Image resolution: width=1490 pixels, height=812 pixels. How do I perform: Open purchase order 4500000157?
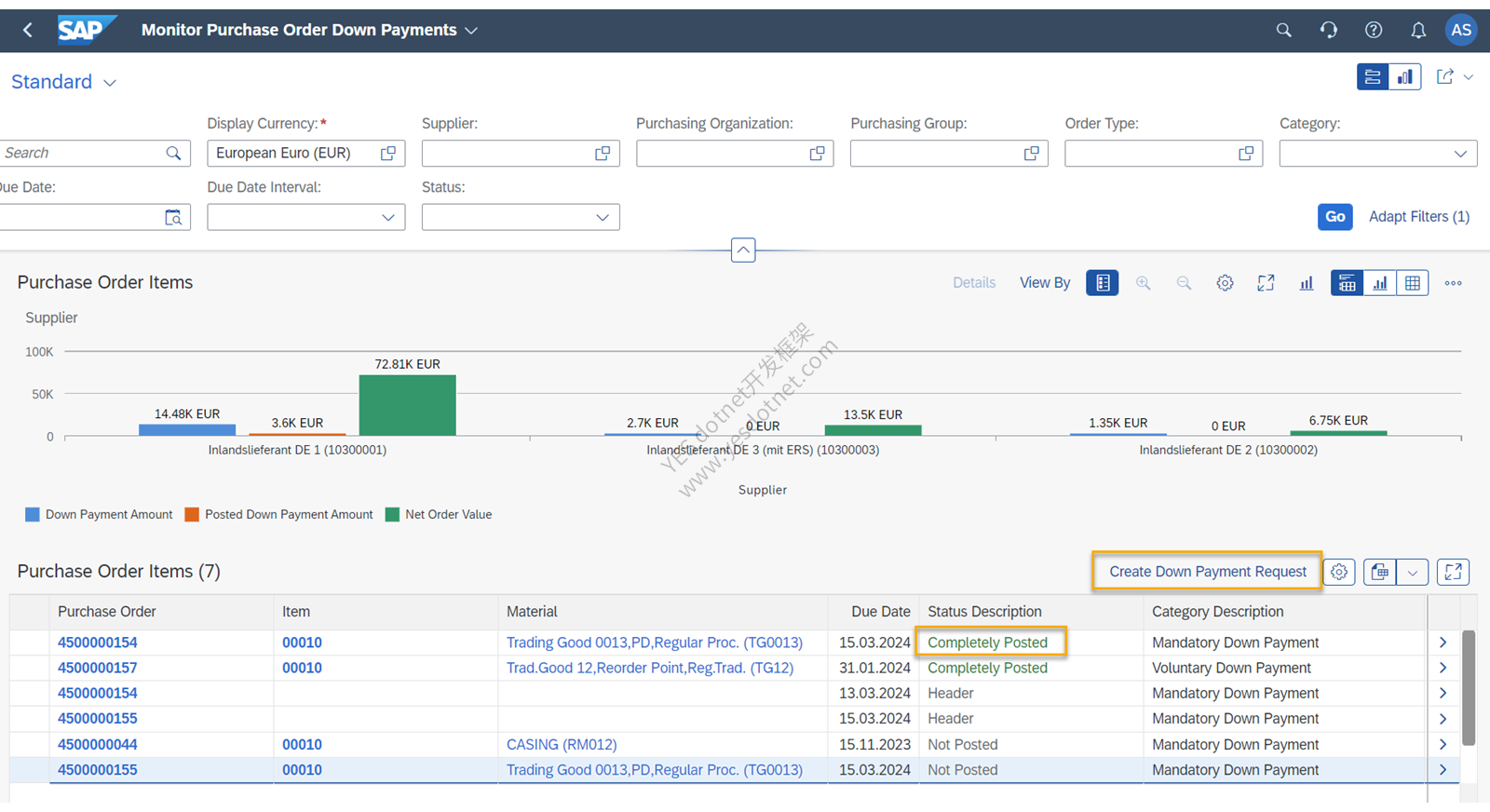[x=98, y=668]
